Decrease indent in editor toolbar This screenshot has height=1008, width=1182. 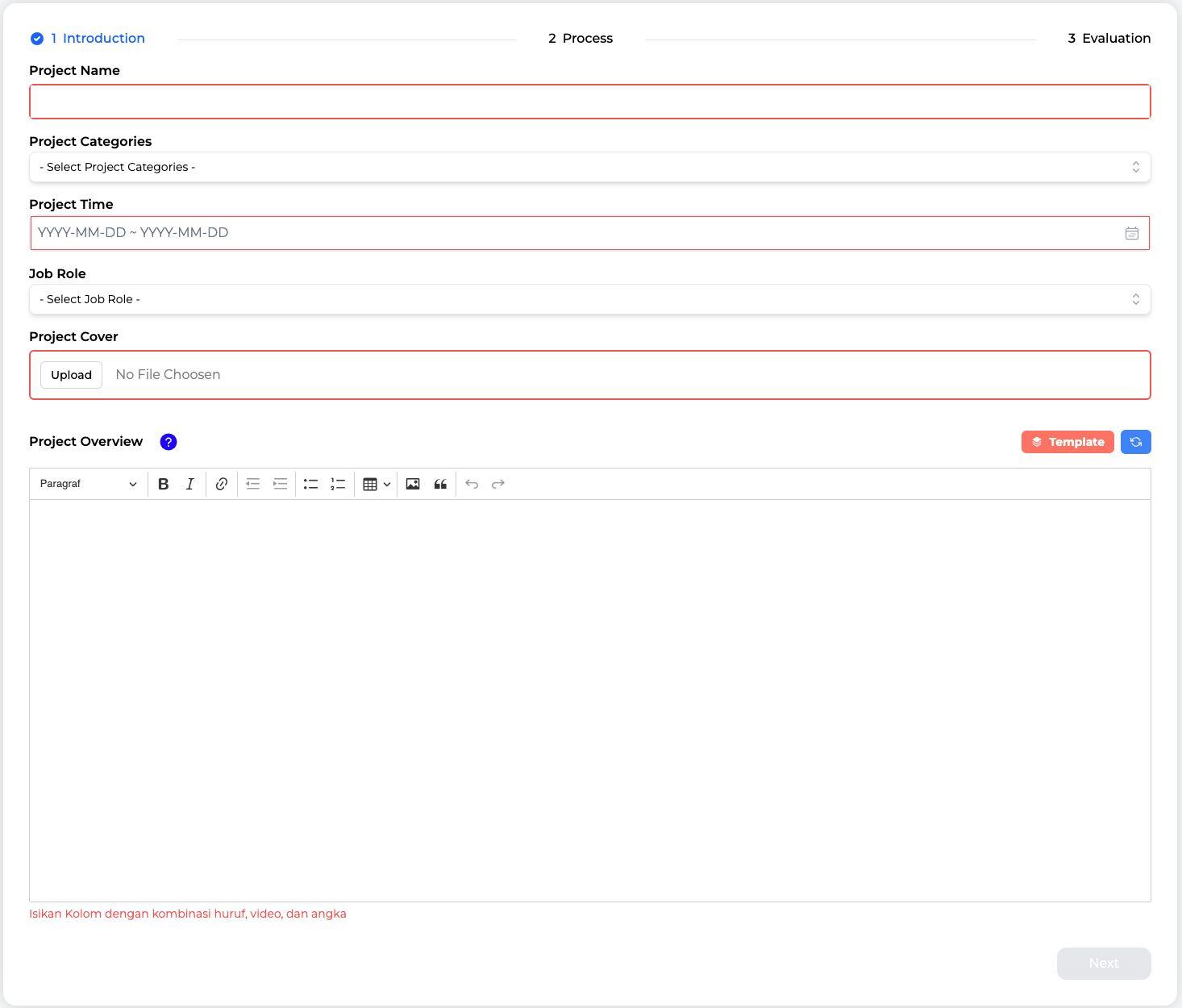[252, 484]
